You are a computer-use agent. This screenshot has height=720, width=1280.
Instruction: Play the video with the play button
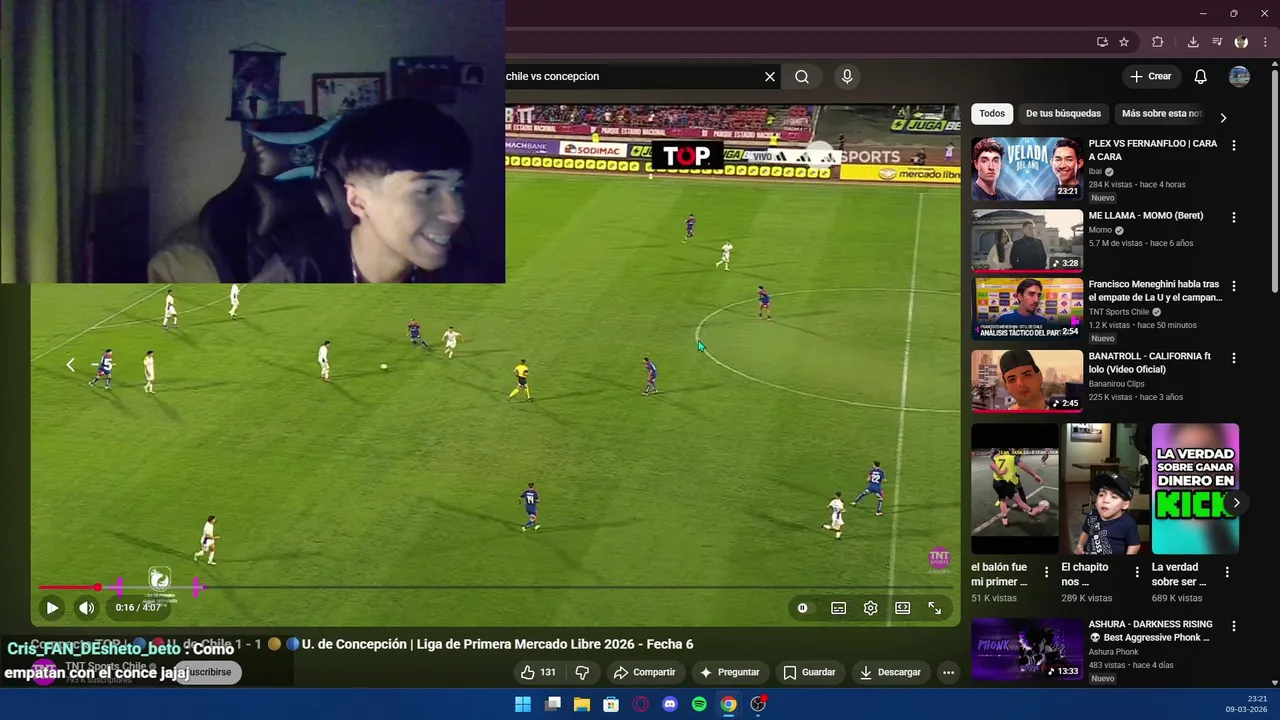click(x=52, y=607)
